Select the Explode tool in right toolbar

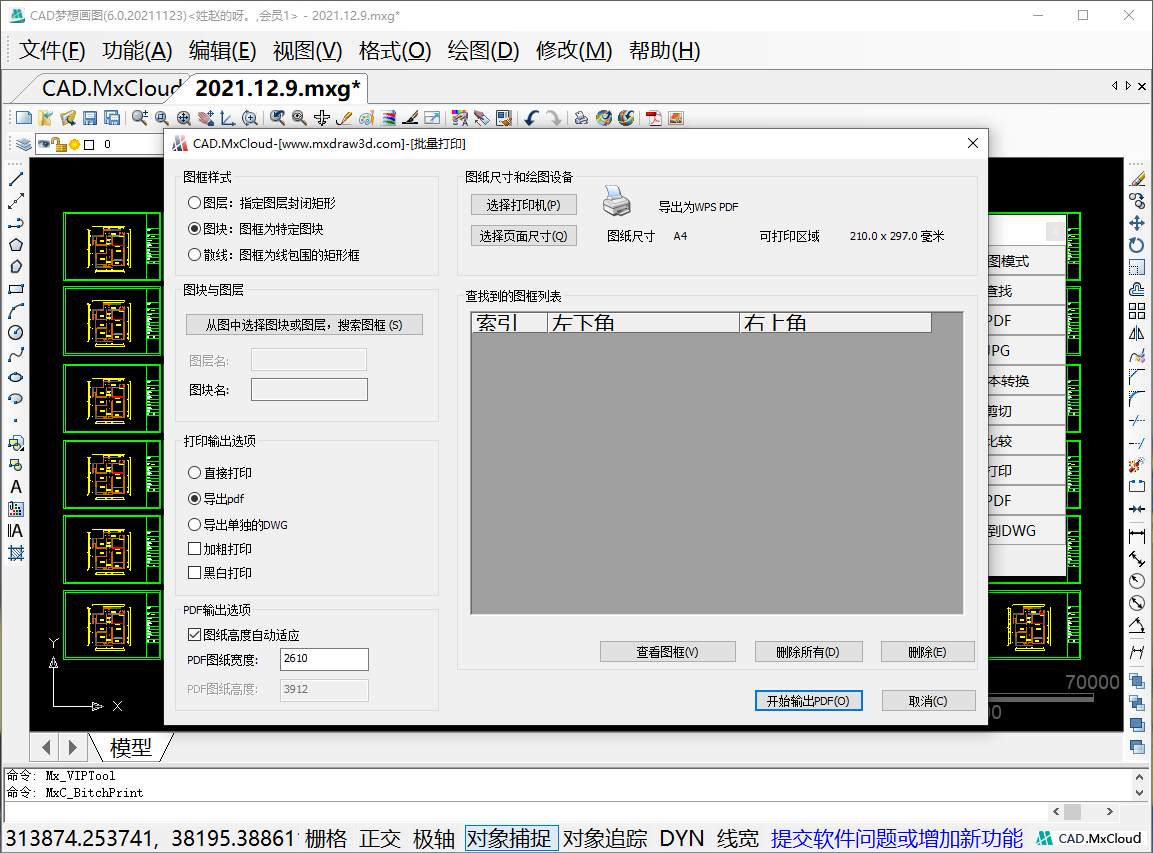click(1137, 465)
